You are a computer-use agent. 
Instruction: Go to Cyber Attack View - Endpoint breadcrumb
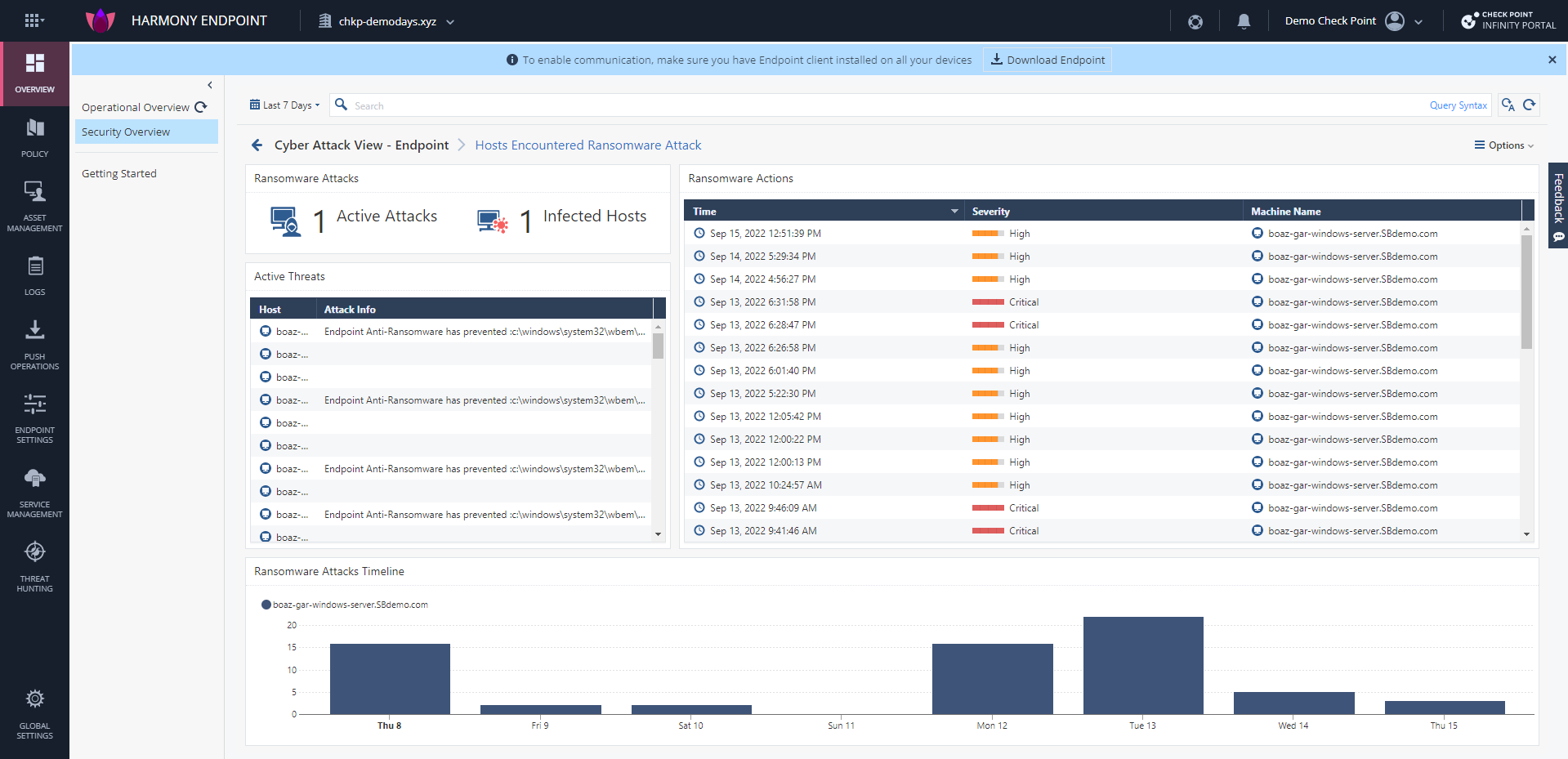pyautogui.click(x=361, y=145)
